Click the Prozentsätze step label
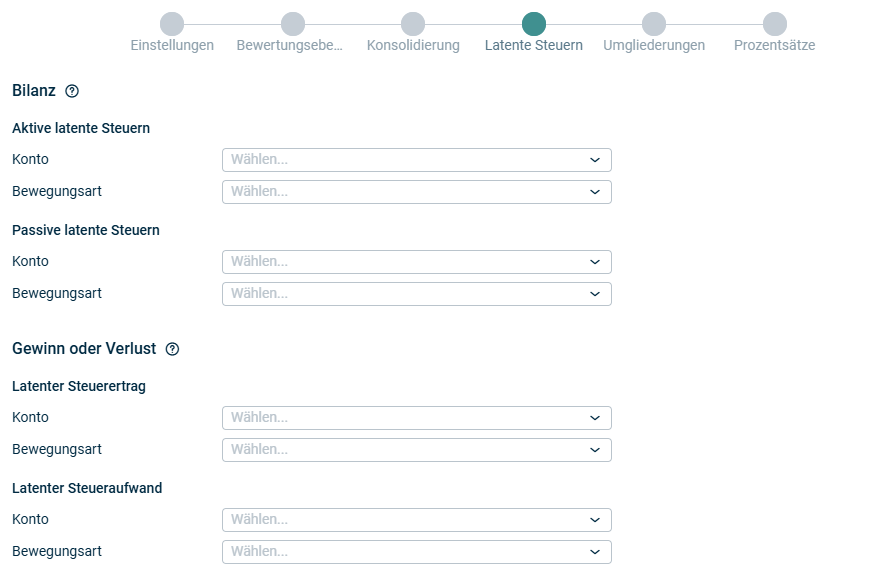 775,46
